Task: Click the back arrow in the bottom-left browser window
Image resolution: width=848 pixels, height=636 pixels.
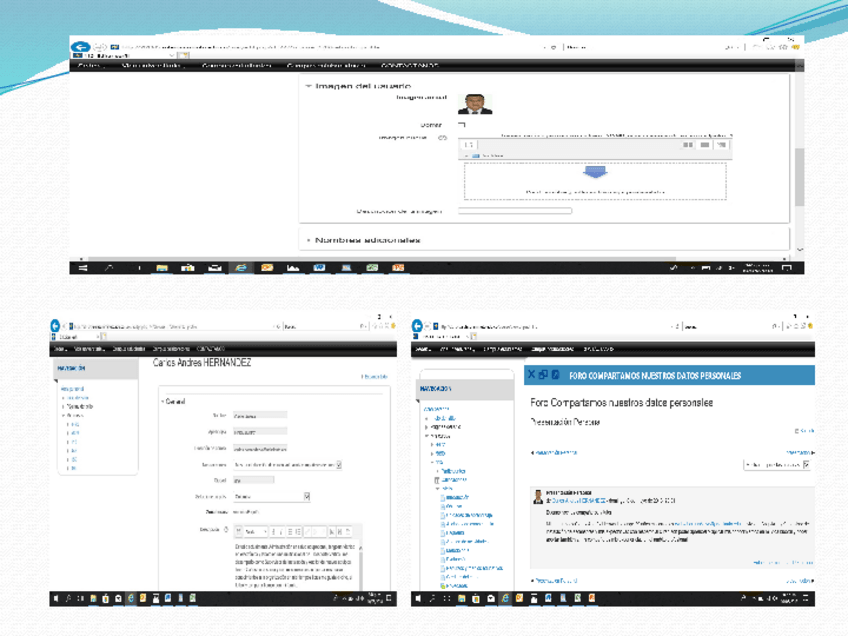Action: [55, 326]
